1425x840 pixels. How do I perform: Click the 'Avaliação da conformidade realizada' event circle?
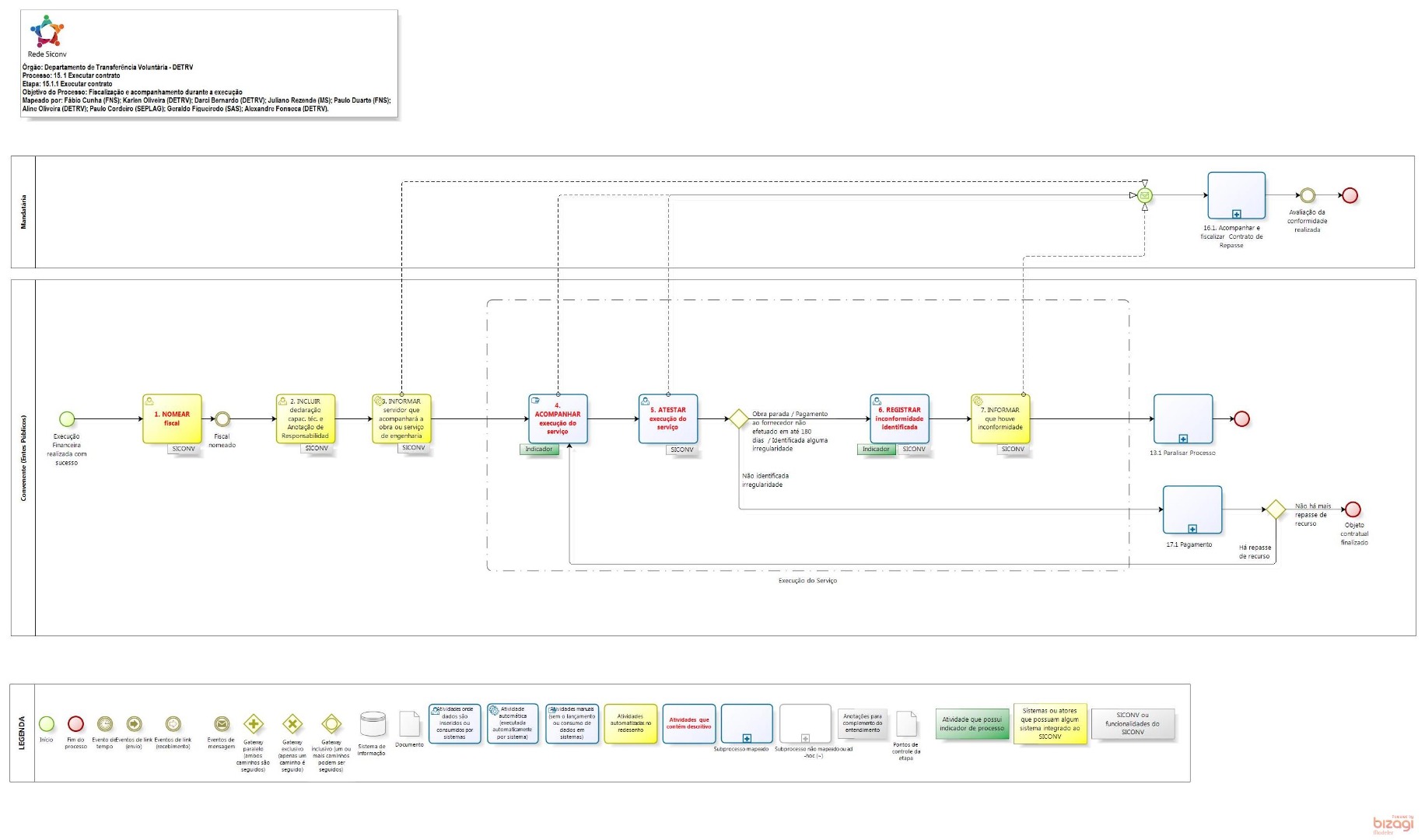click(x=1308, y=195)
